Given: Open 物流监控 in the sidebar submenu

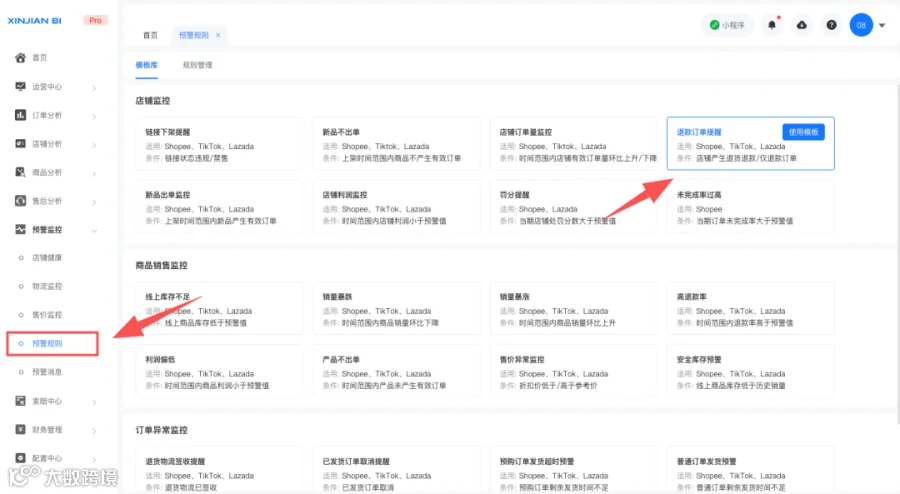Looking at the screenshot, I should pyautogui.click(x=47, y=286).
